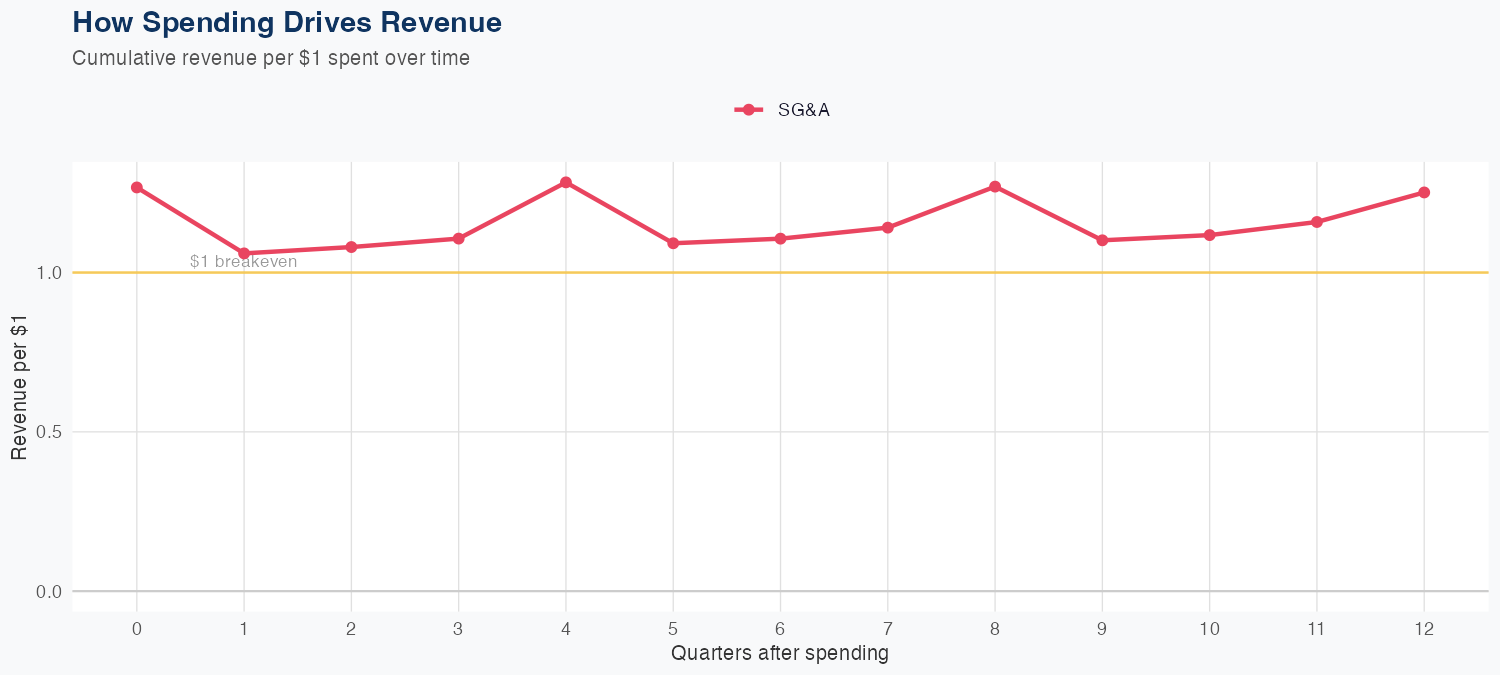Click the peak data point at quarter 4
Viewport: 1500px width, 675px height.
pyautogui.click(x=566, y=183)
